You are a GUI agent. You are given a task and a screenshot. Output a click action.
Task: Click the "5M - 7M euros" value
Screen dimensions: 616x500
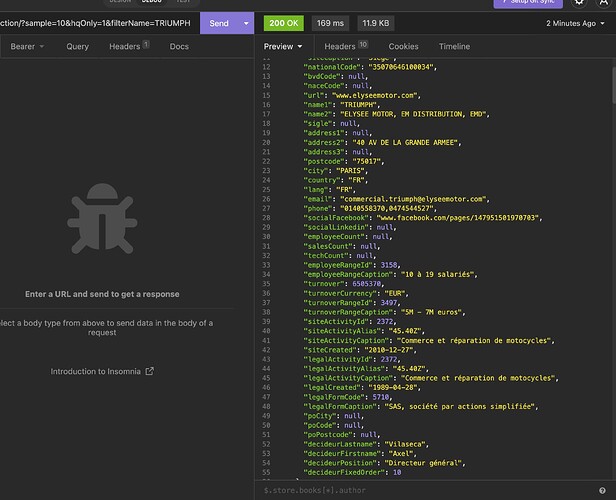pyautogui.click(x=431, y=312)
